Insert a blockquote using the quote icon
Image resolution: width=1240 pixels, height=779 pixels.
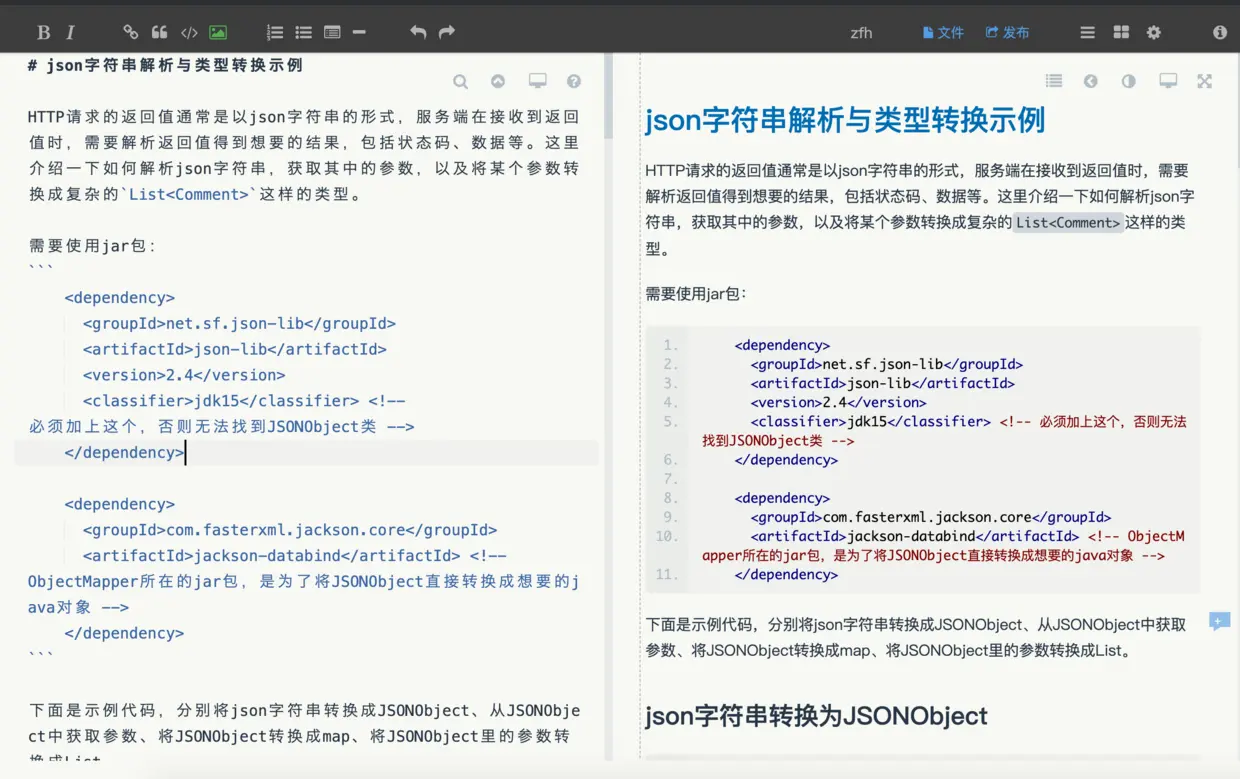coord(159,32)
